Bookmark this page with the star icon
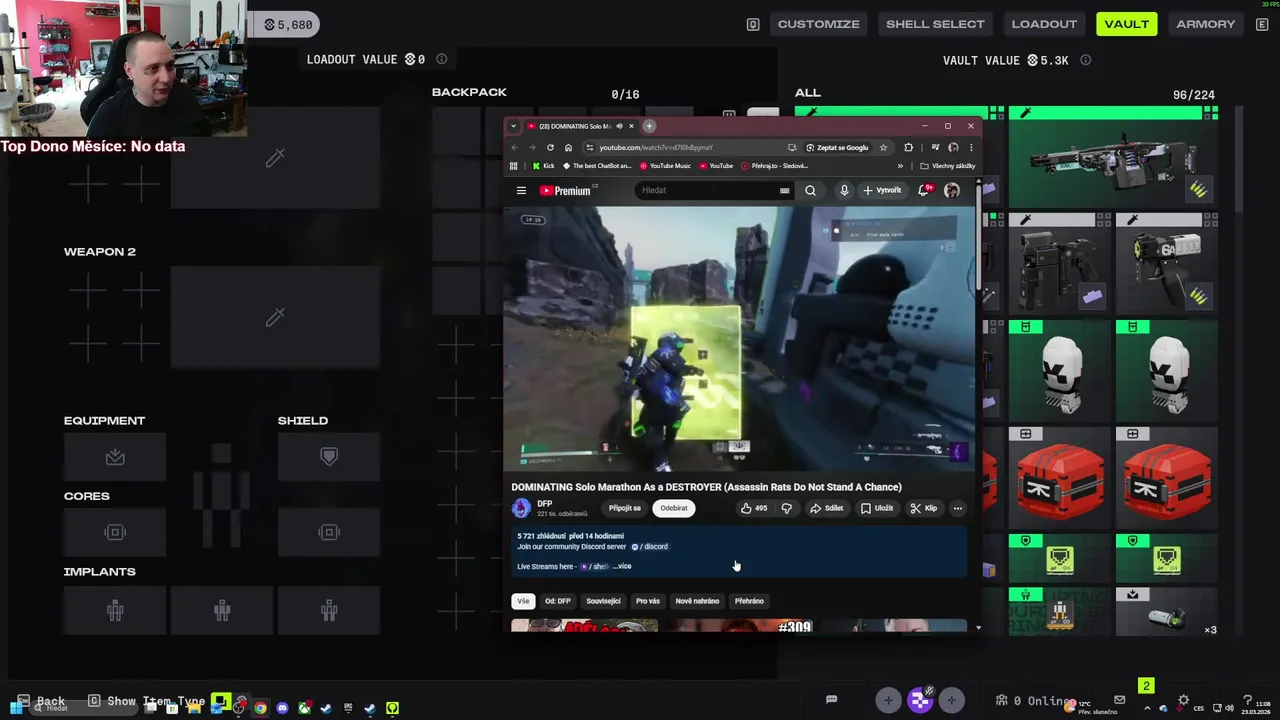Viewport: 1280px width, 720px height. click(x=883, y=147)
